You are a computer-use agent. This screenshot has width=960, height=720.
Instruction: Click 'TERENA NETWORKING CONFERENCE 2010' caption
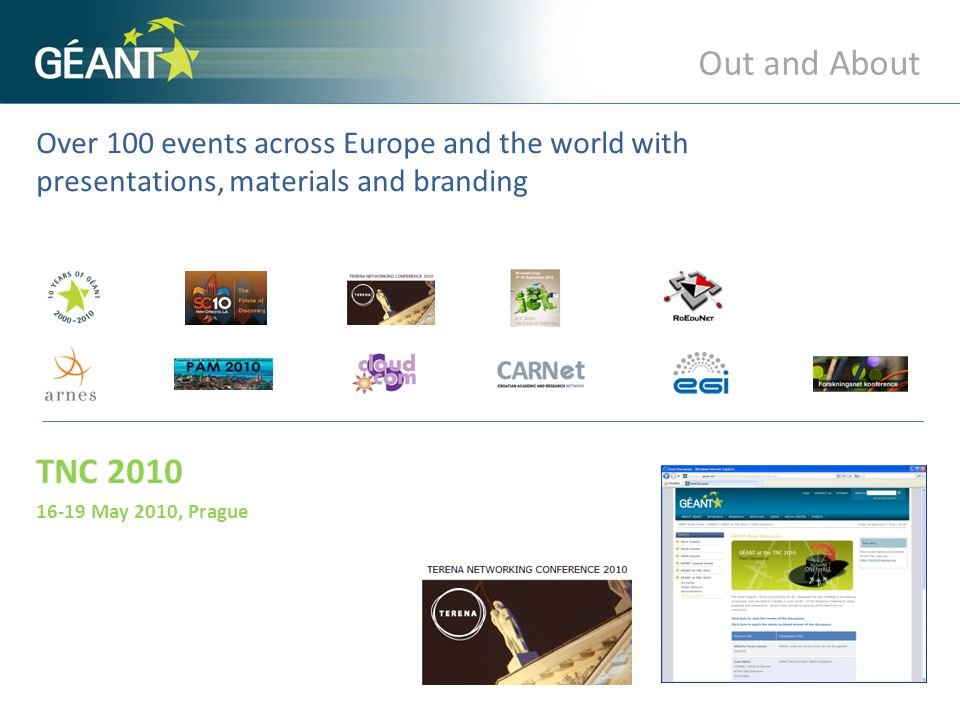click(x=527, y=569)
